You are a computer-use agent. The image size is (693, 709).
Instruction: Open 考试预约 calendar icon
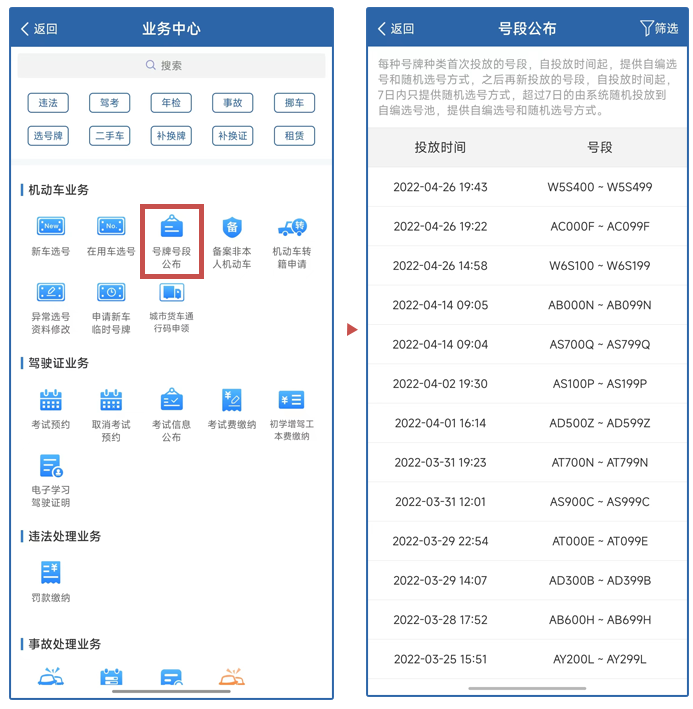click(x=51, y=400)
